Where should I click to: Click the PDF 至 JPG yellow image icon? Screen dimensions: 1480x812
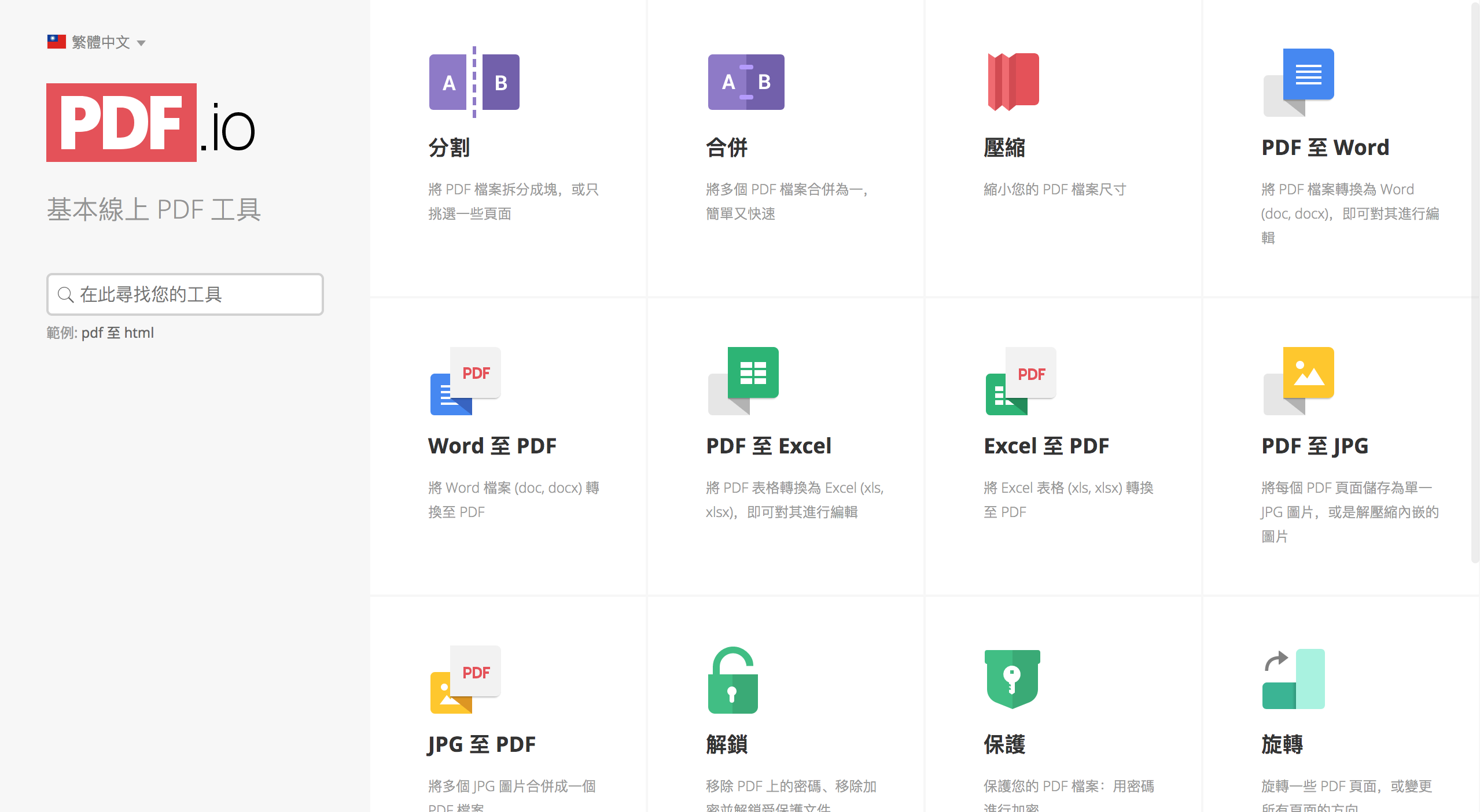(1299, 381)
